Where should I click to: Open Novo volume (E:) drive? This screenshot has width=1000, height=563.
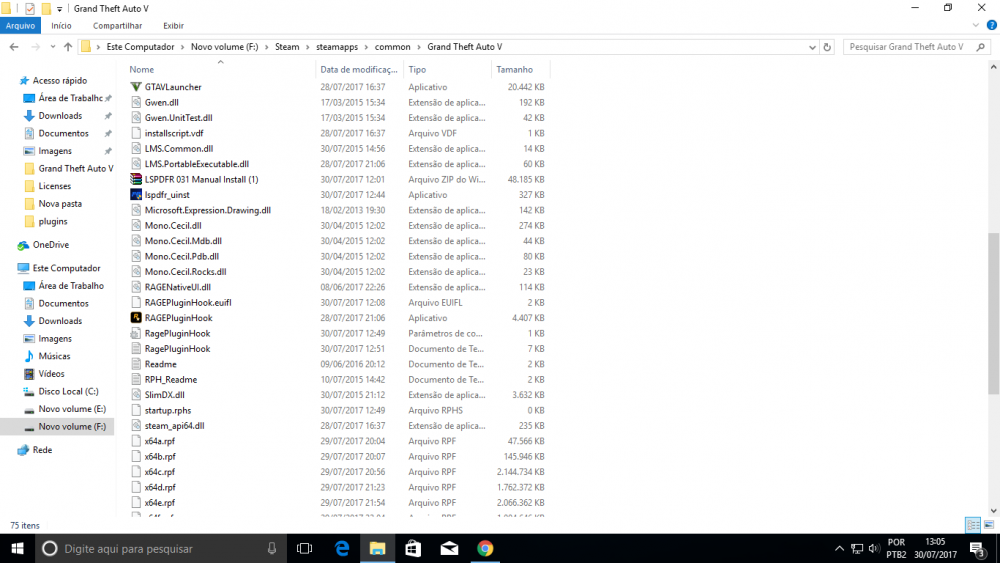pos(72,409)
